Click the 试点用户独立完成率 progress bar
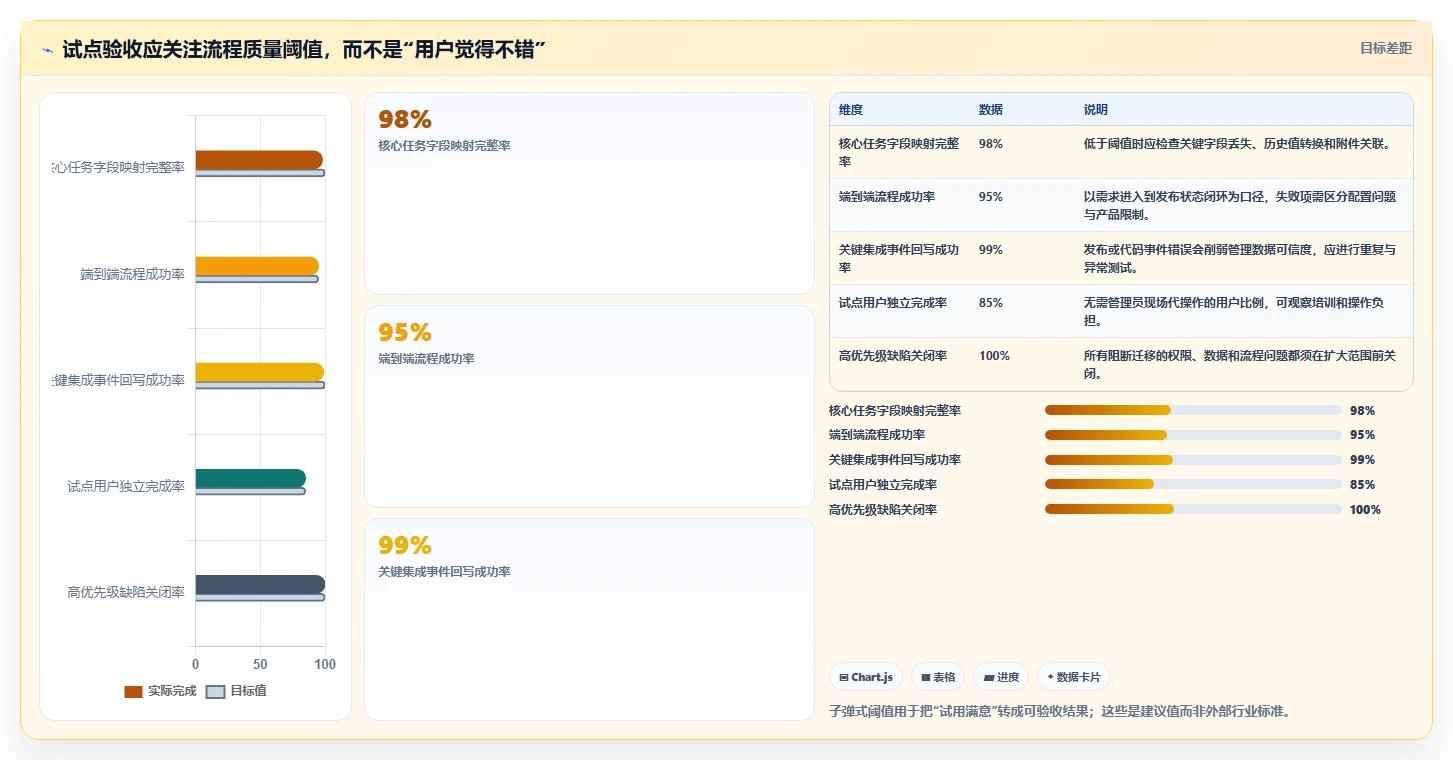 1193,484
